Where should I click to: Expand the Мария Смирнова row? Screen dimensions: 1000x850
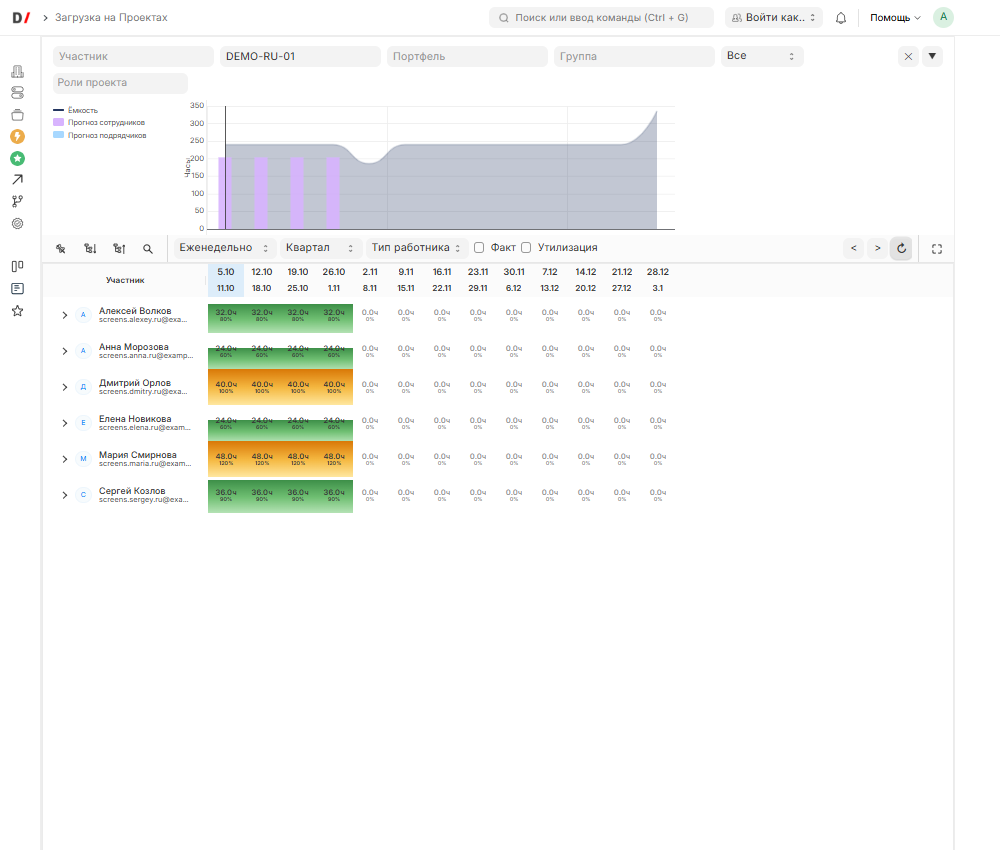pos(64,459)
